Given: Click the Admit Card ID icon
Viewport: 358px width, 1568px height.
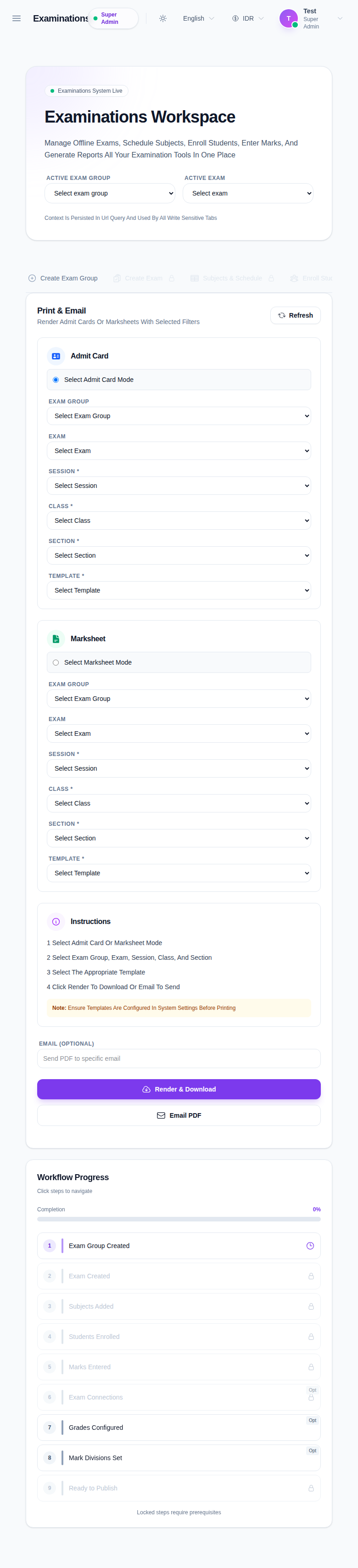Looking at the screenshot, I should tap(56, 356).
